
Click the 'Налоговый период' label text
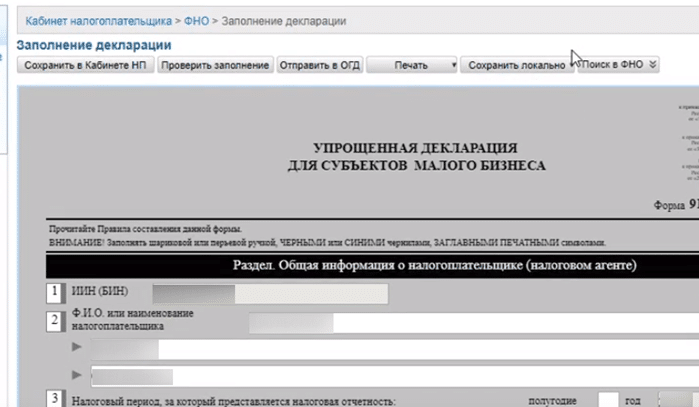[x=234, y=401]
